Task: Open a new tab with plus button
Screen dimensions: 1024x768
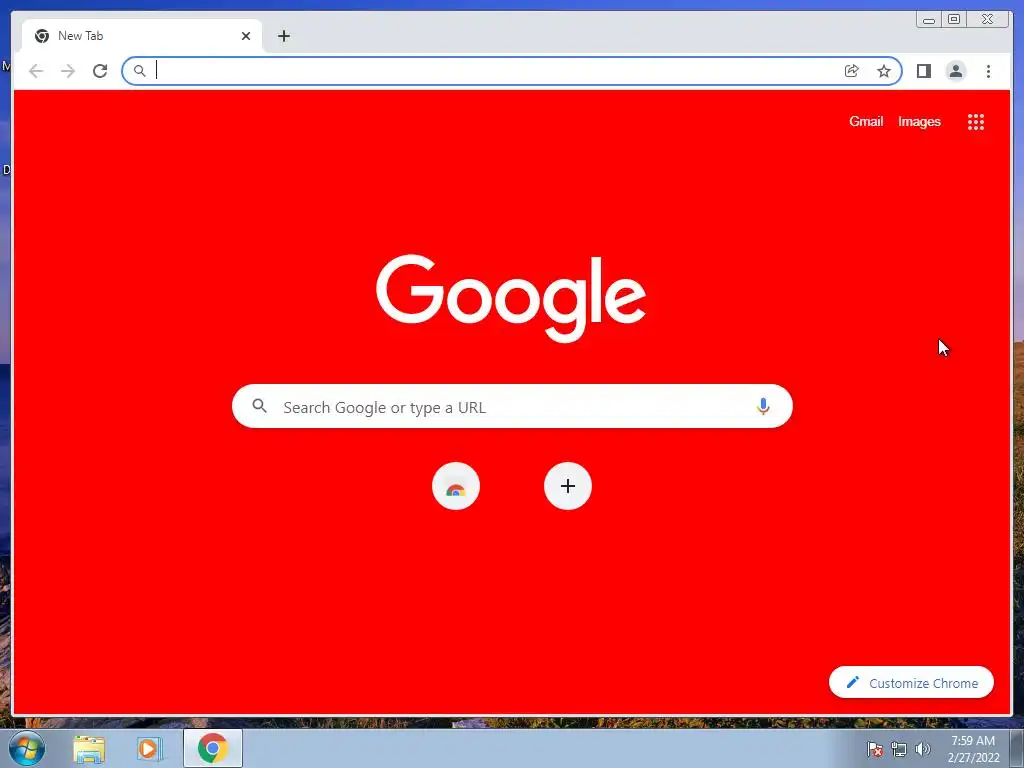Action: (283, 36)
